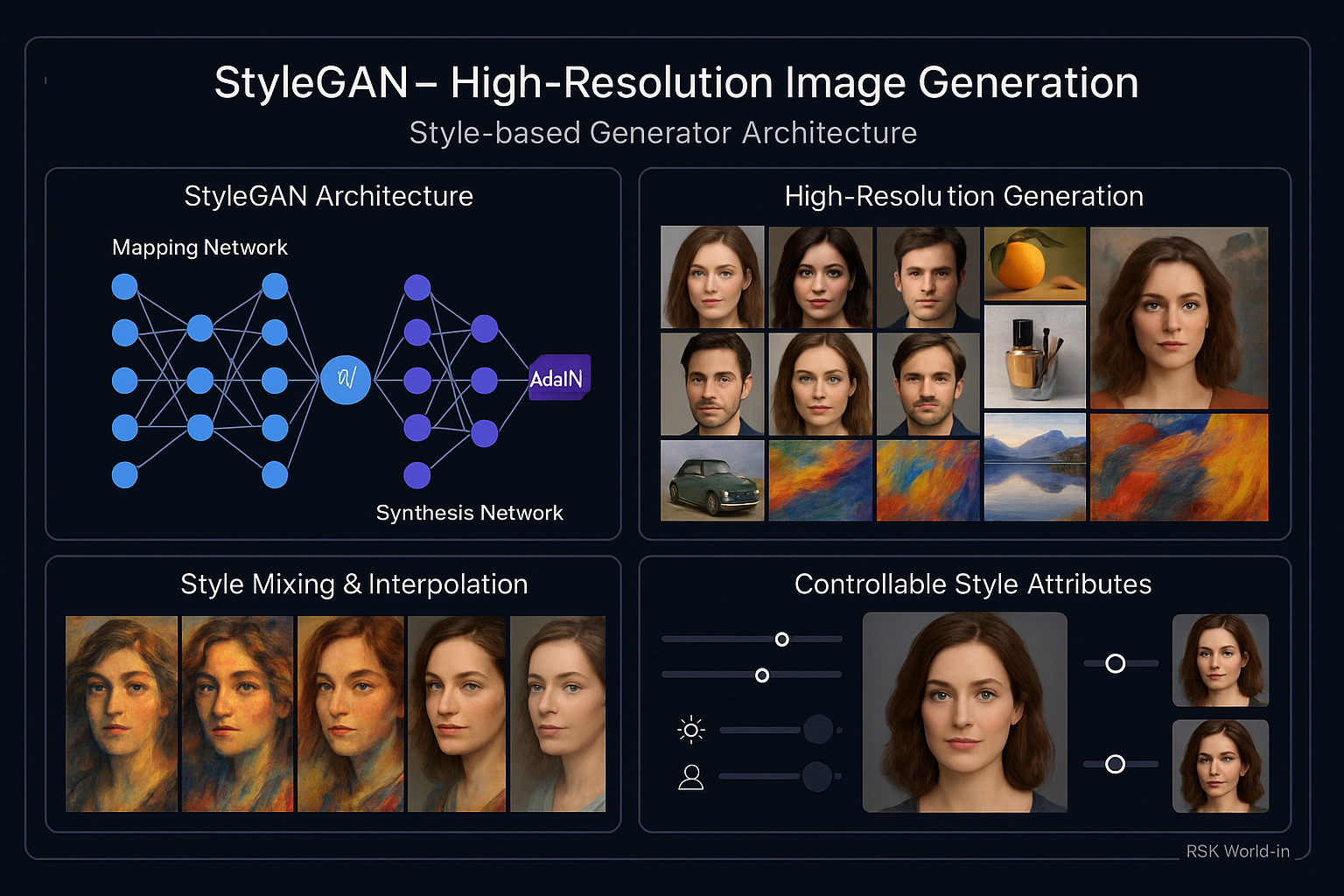Image resolution: width=1344 pixels, height=896 pixels.
Task: Select the large portrait preview image
Action: [x=964, y=712]
